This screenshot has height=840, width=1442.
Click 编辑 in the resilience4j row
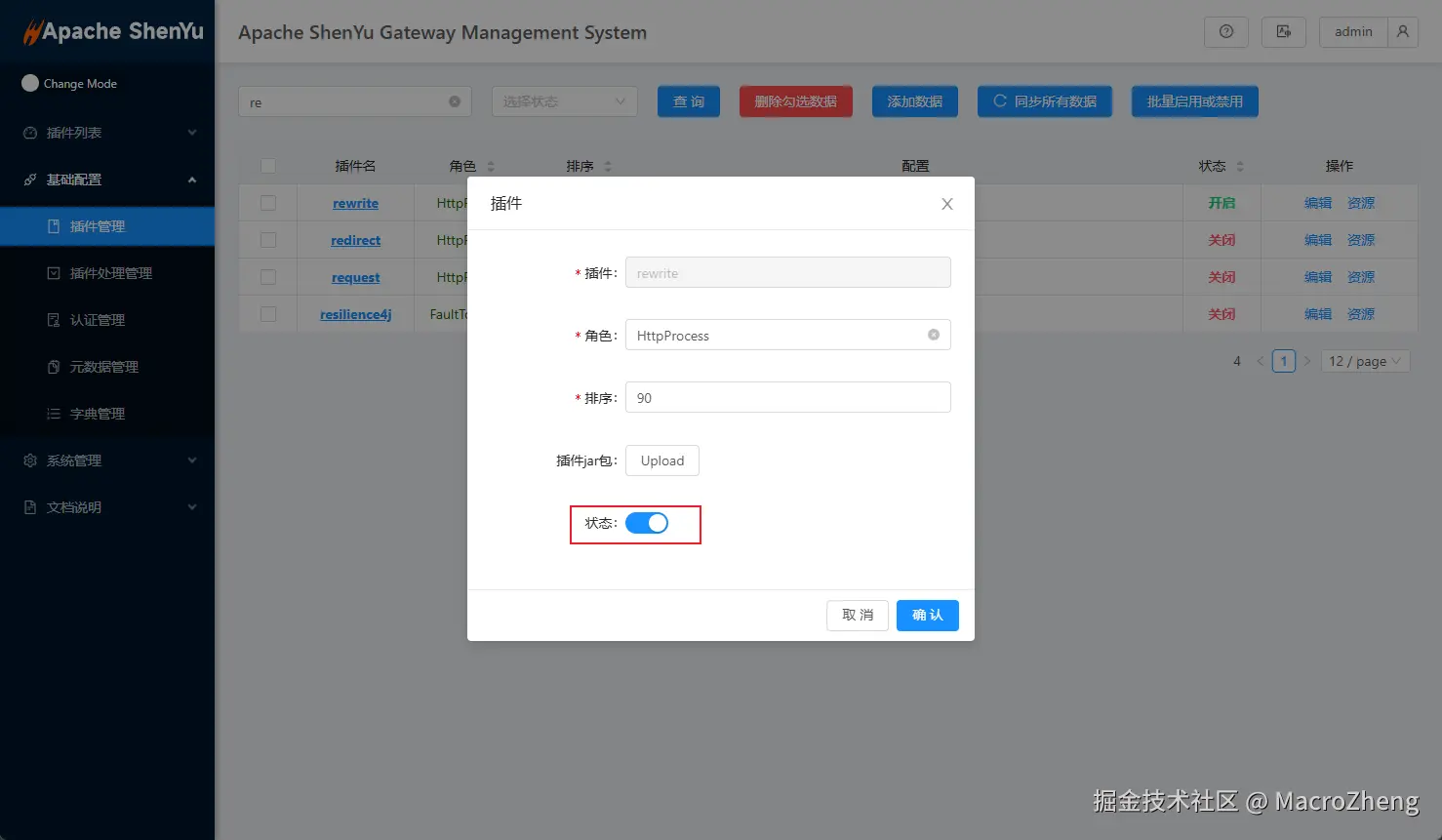point(1318,314)
